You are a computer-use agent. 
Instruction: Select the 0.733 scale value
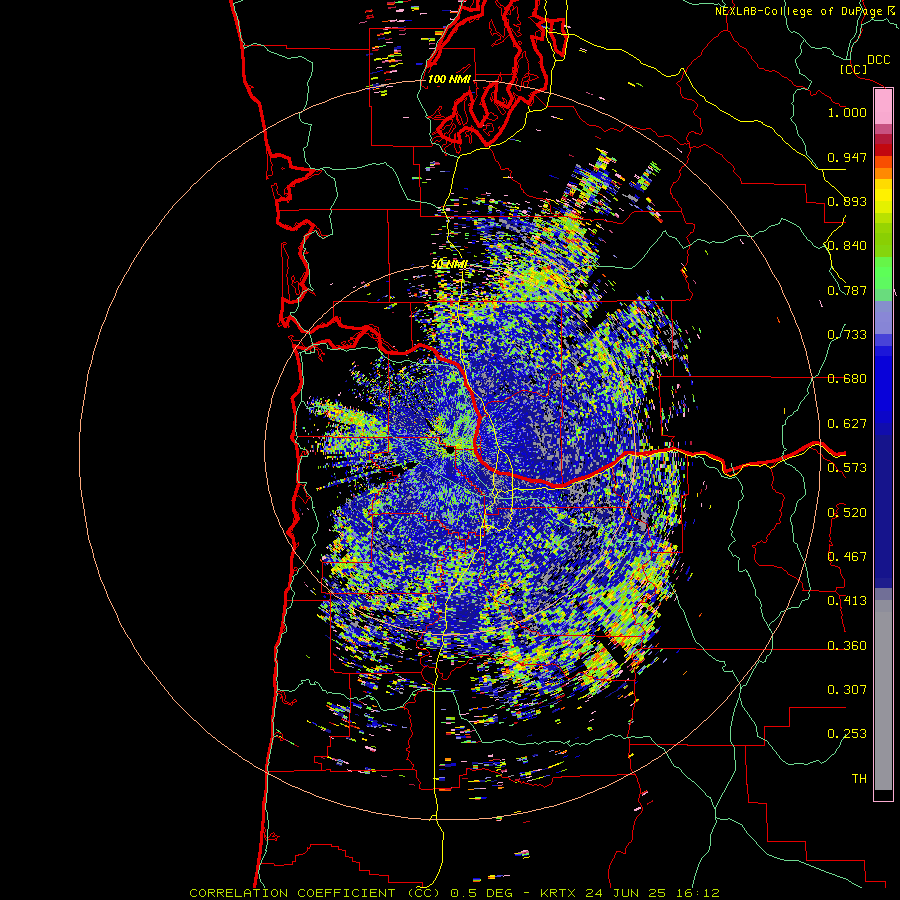[x=847, y=335]
